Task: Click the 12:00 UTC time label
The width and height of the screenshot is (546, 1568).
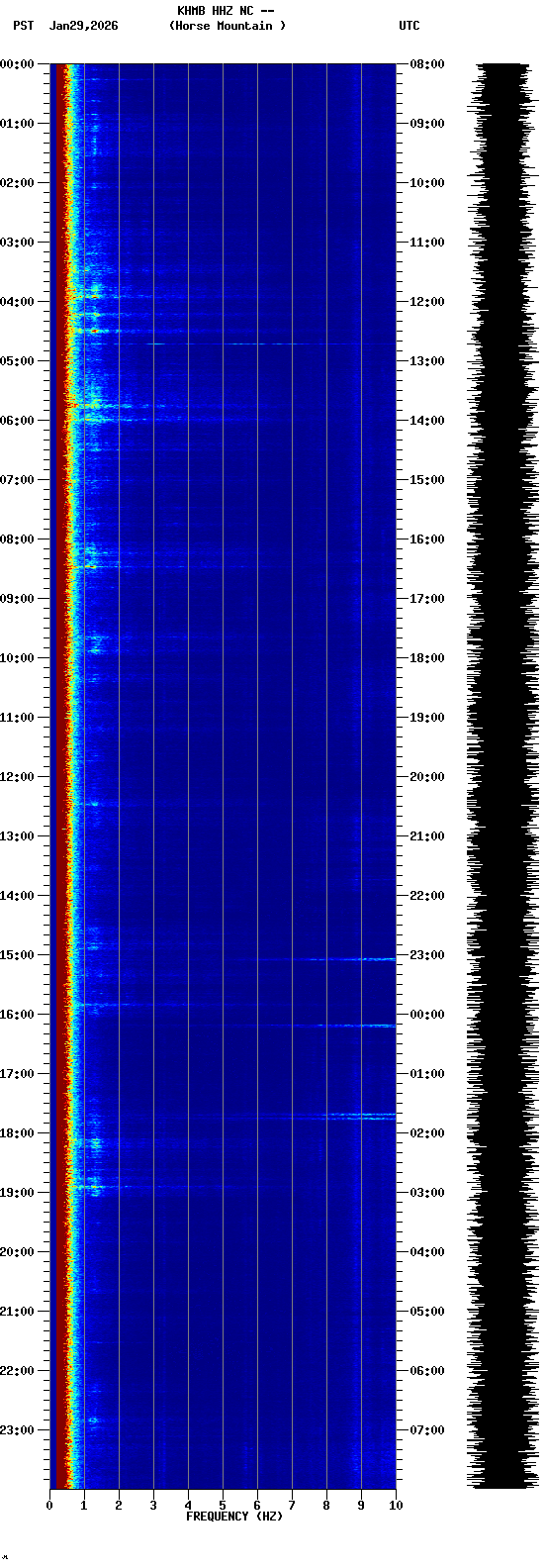Action: (x=427, y=302)
